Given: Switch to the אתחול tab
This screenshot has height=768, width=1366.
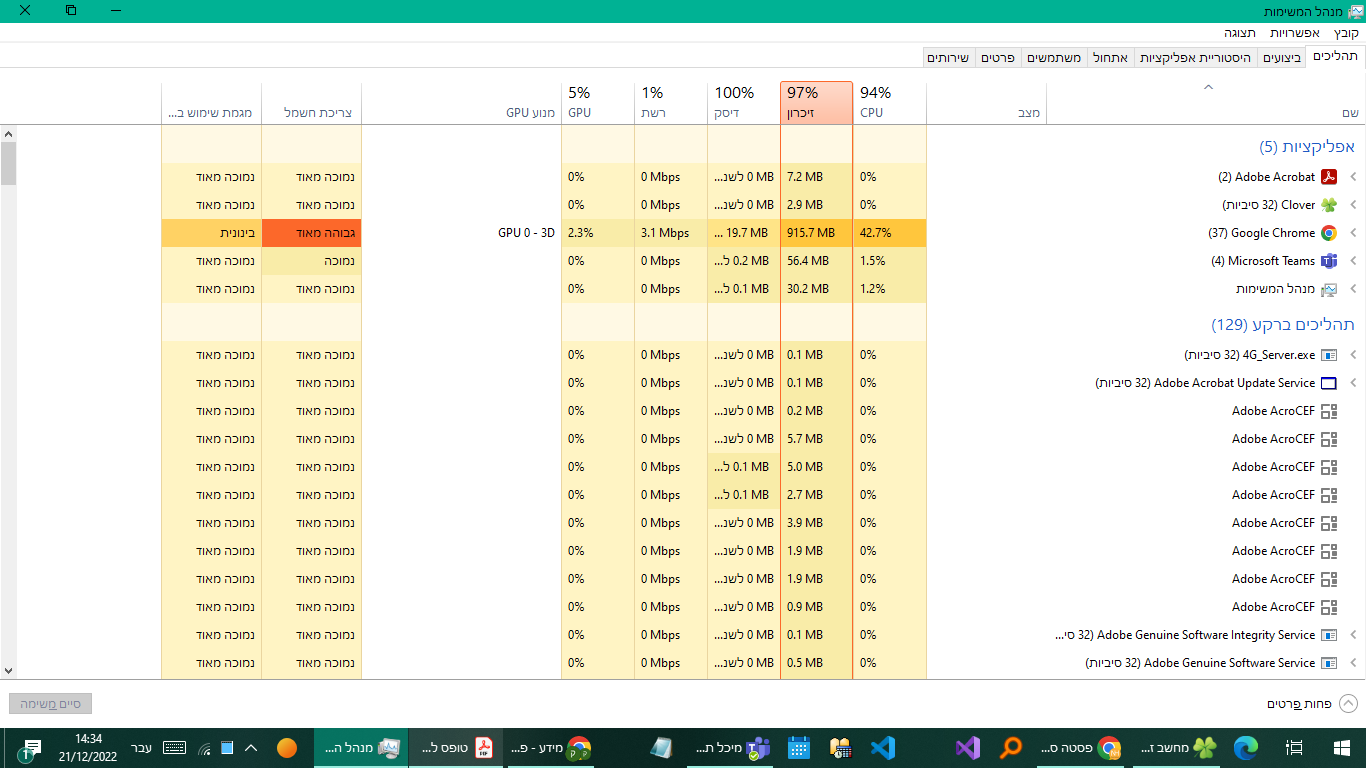Looking at the screenshot, I should (x=1109, y=58).
